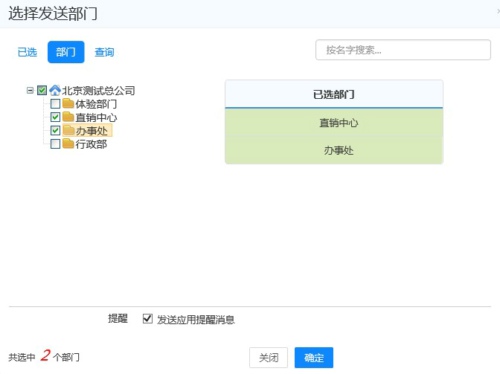Image resolution: width=500 pixels, height=374 pixels.
Task: Select the 直销中心 tree label
Action: [x=96, y=117]
